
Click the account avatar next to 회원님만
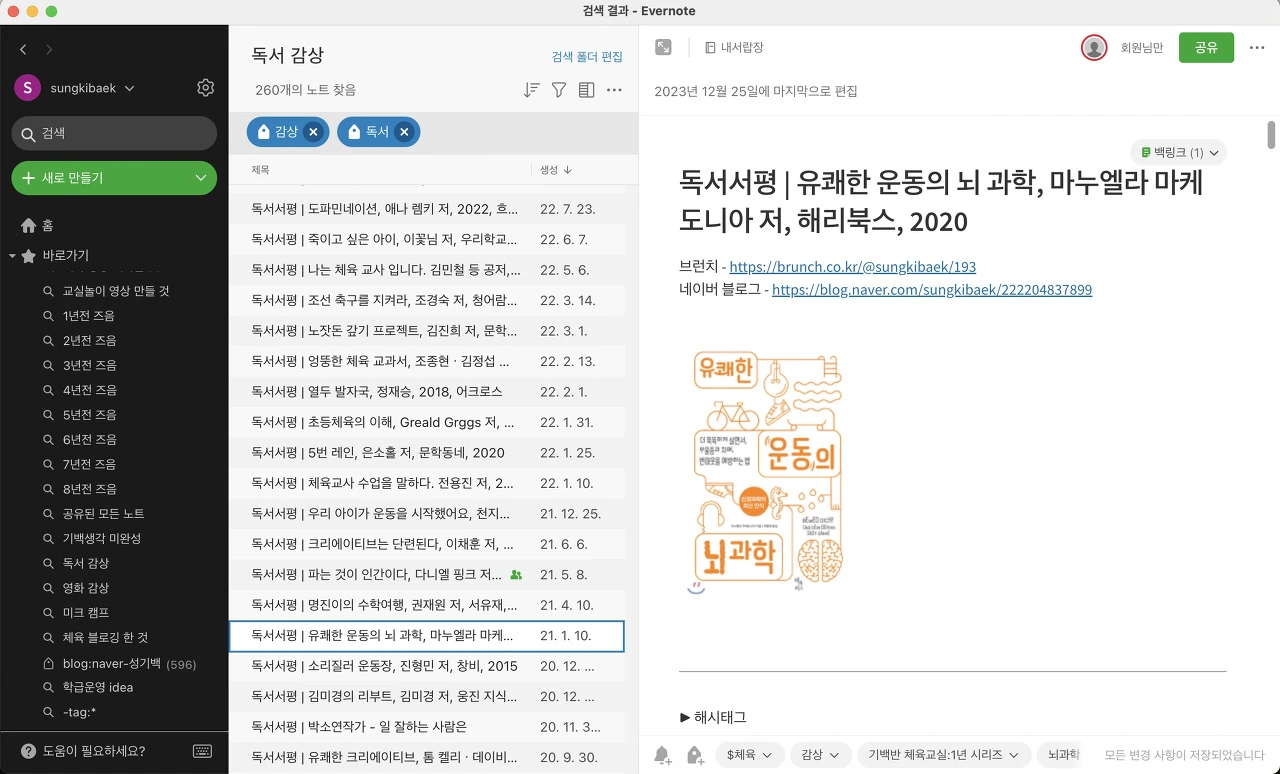click(1094, 47)
